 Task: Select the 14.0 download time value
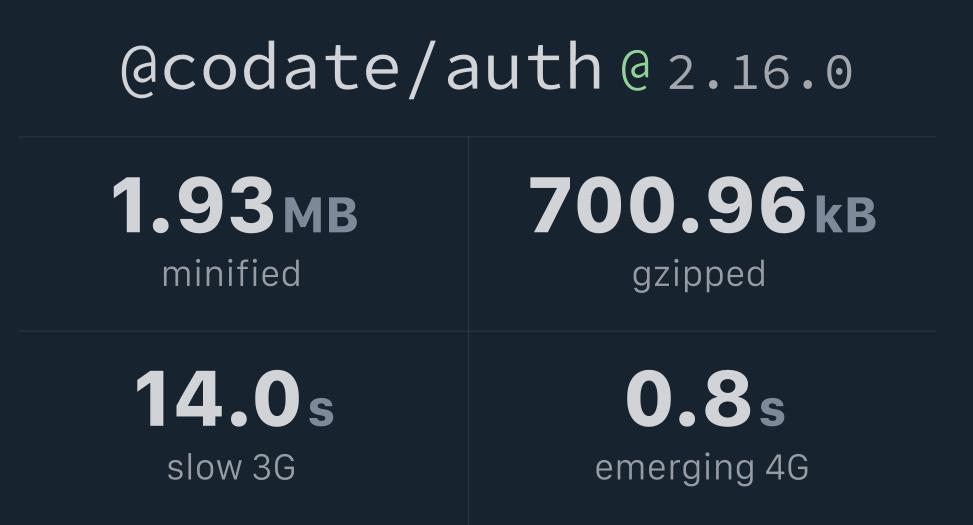click(218, 399)
